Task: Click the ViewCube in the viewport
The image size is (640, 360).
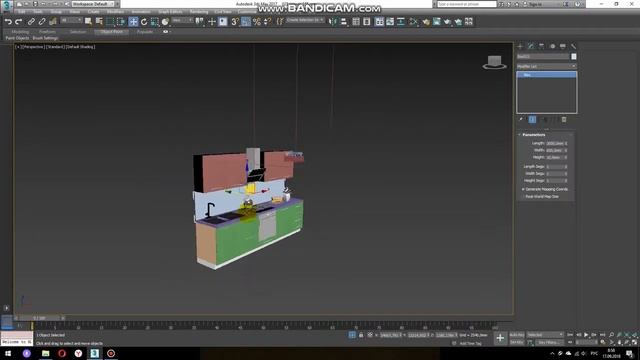Action: click(494, 62)
